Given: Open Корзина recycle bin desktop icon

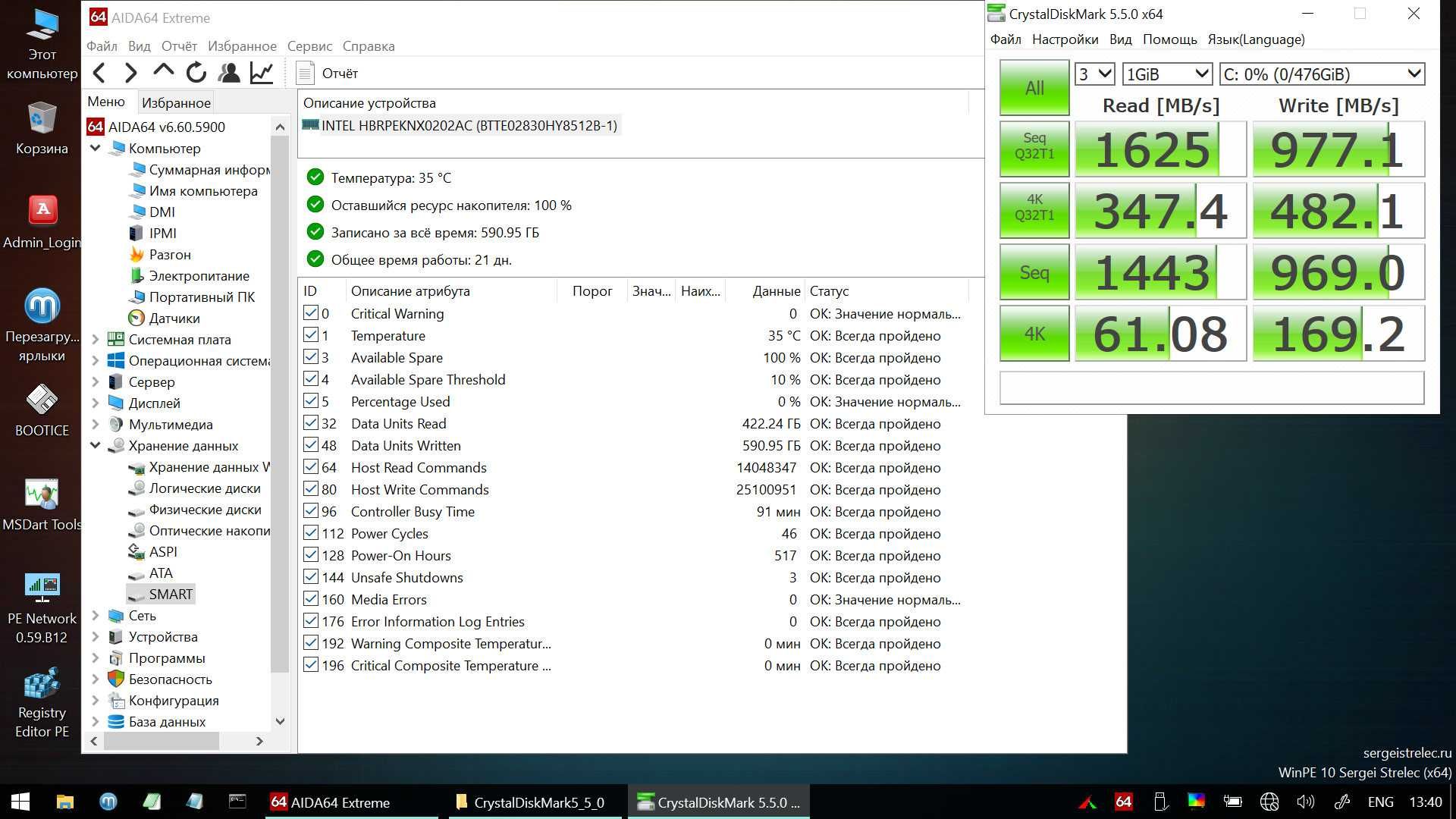Looking at the screenshot, I should (42, 129).
